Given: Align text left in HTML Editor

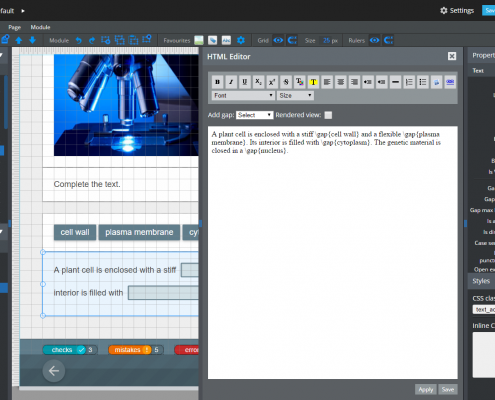Looking at the screenshot, I should click(327, 82).
